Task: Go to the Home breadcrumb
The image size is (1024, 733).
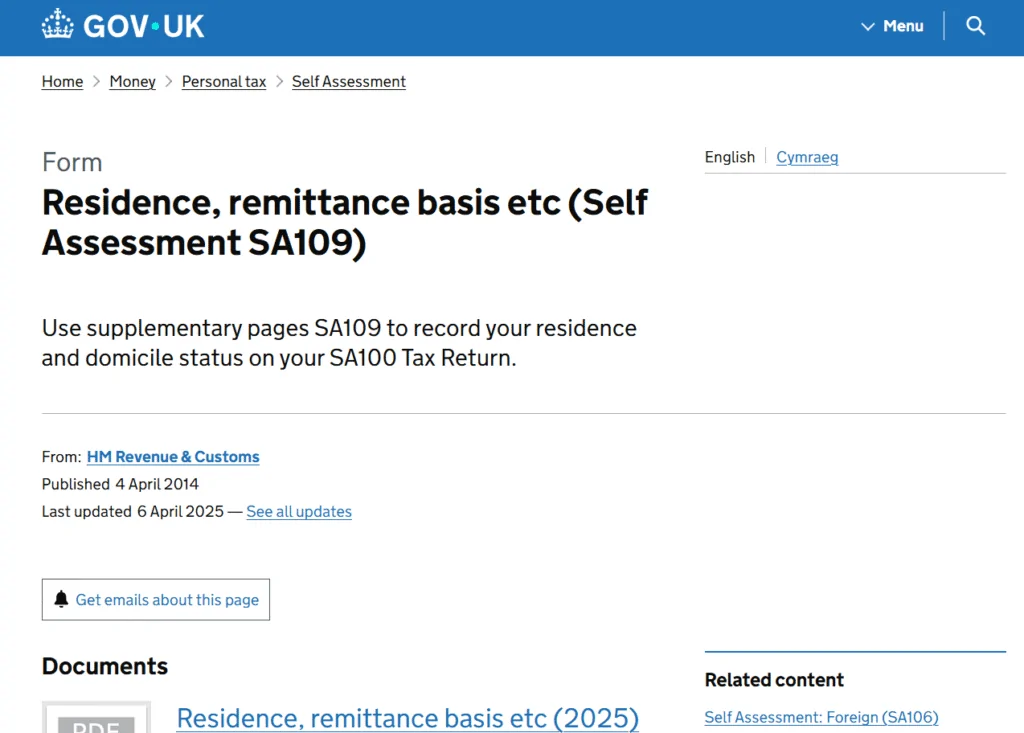Action: pyautogui.click(x=62, y=82)
